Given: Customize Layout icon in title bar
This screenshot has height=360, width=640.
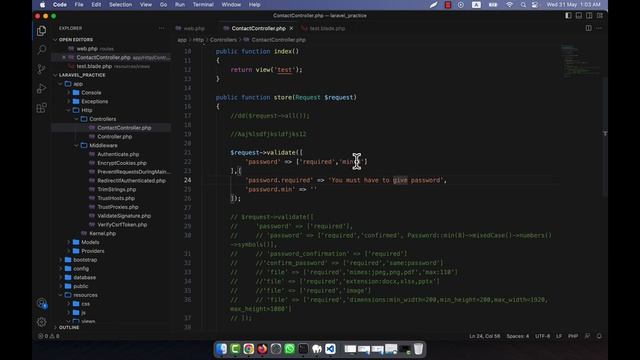Looking at the screenshot, I should 600,16.
